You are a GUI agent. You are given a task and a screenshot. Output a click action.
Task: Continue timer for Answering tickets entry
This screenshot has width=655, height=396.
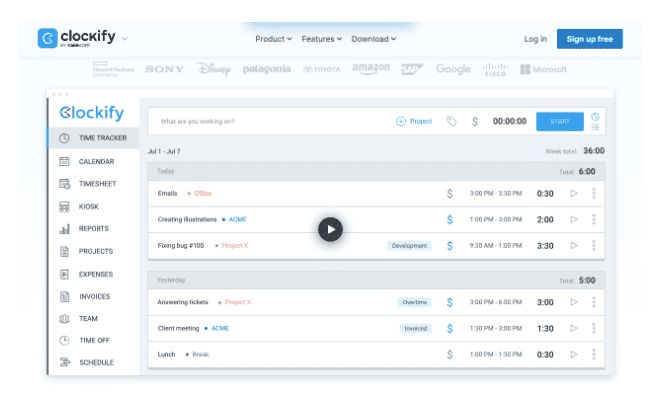(574, 302)
